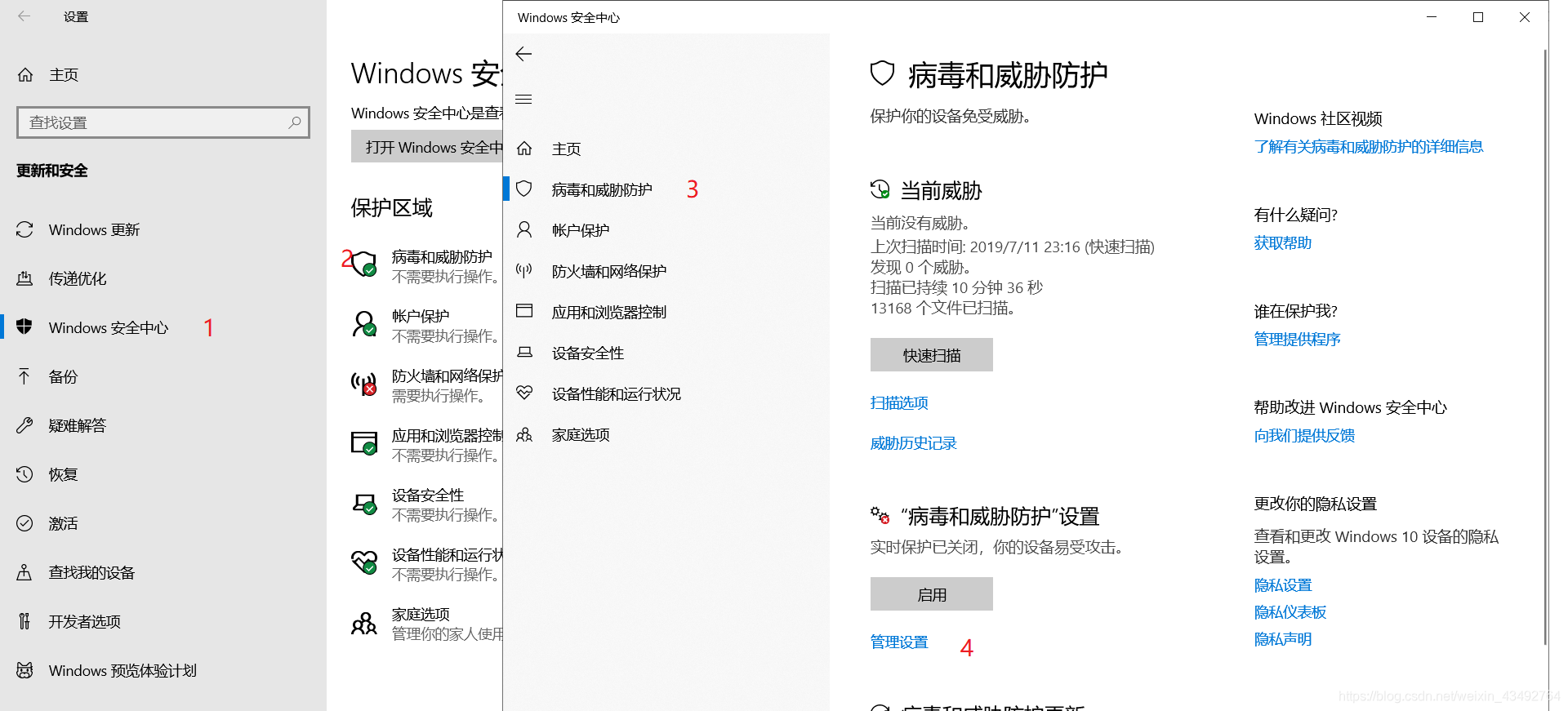
Task: Open the 了解有关病毒和威胁防护的详细信息 link
Action: [x=1369, y=146]
